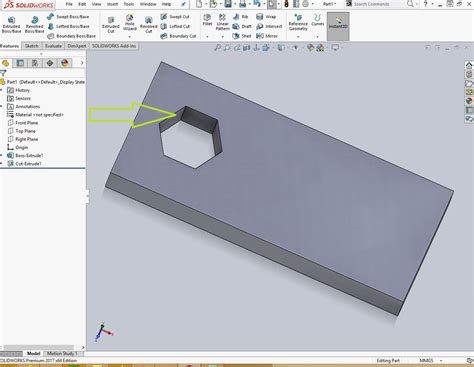The image size is (474, 367).
Task: Open the Linear Pattern tool
Action: [x=222, y=22]
